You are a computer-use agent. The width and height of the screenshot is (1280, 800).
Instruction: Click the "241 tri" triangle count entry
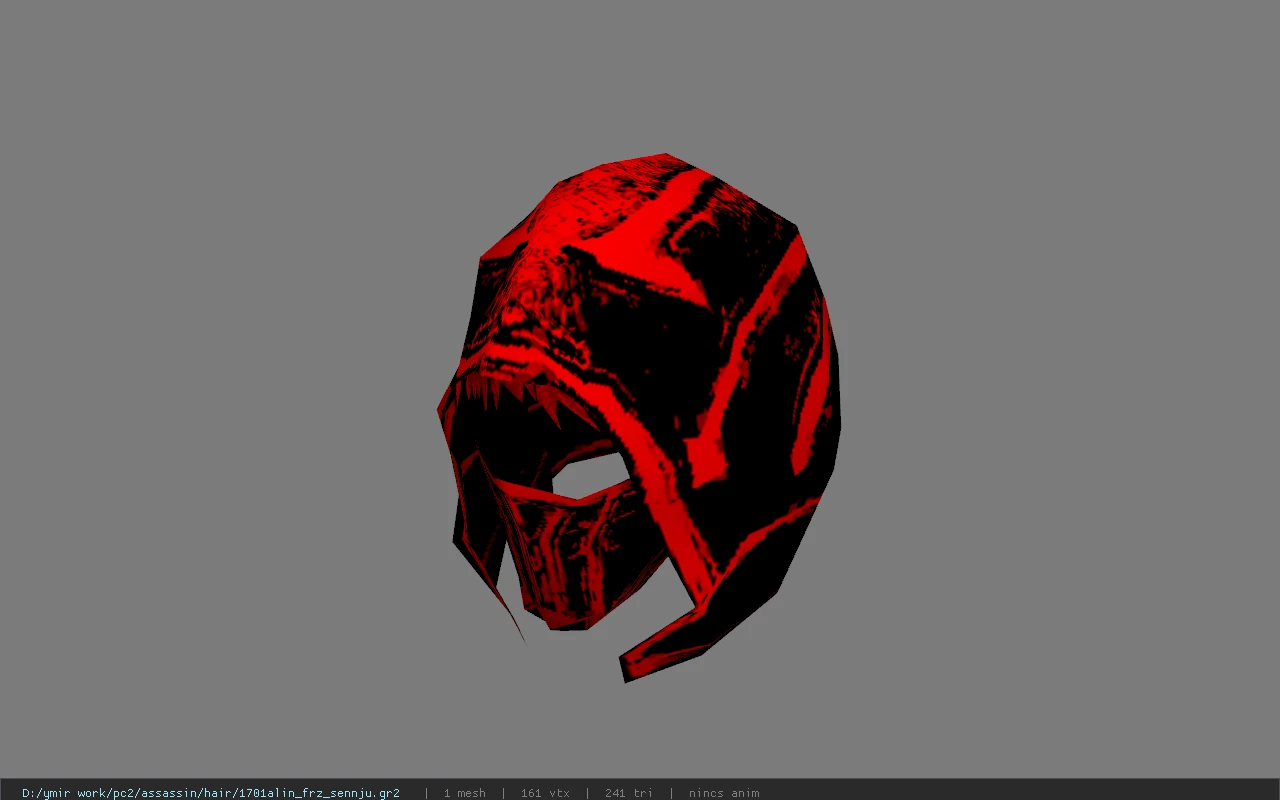(628, 793)
